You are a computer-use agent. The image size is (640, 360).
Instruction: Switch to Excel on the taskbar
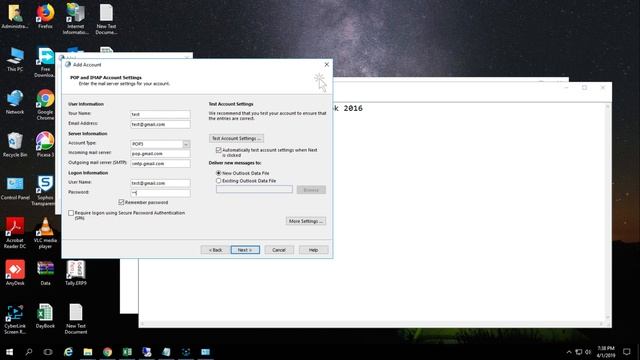(x=127, y=352)
